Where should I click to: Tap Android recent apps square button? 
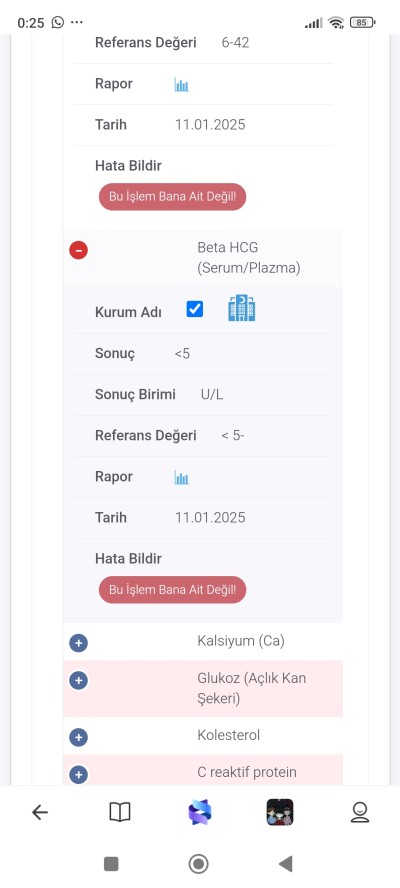[x=111, y=864]
